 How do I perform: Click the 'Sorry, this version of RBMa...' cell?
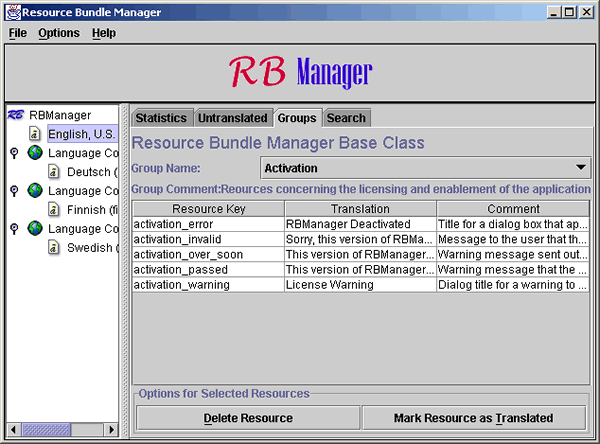tap(360, 239)
